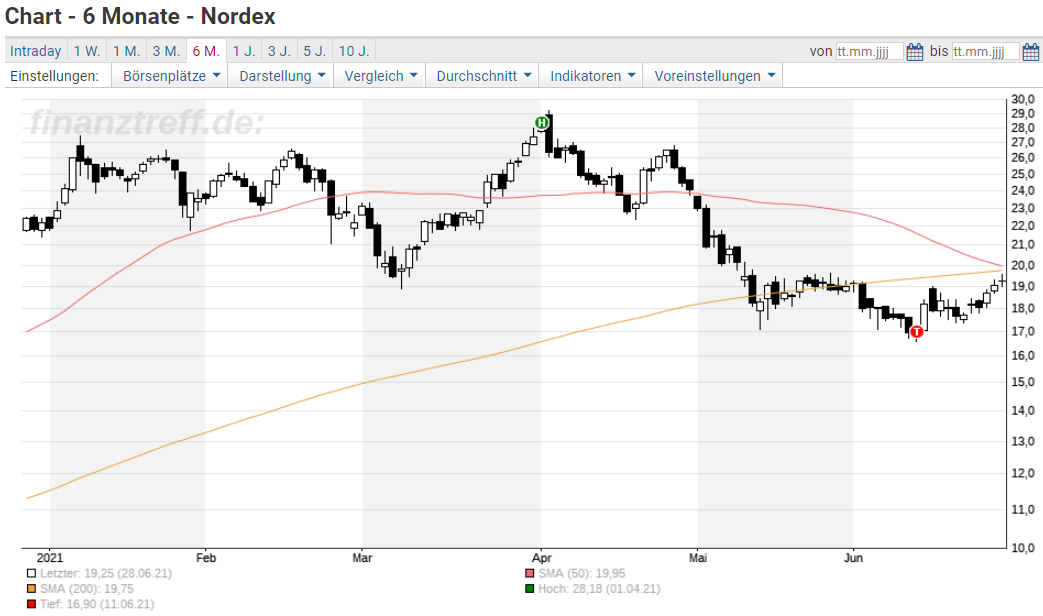
Task: Click the pink SMA (50) legend swatch
Action: pos(529,573)
